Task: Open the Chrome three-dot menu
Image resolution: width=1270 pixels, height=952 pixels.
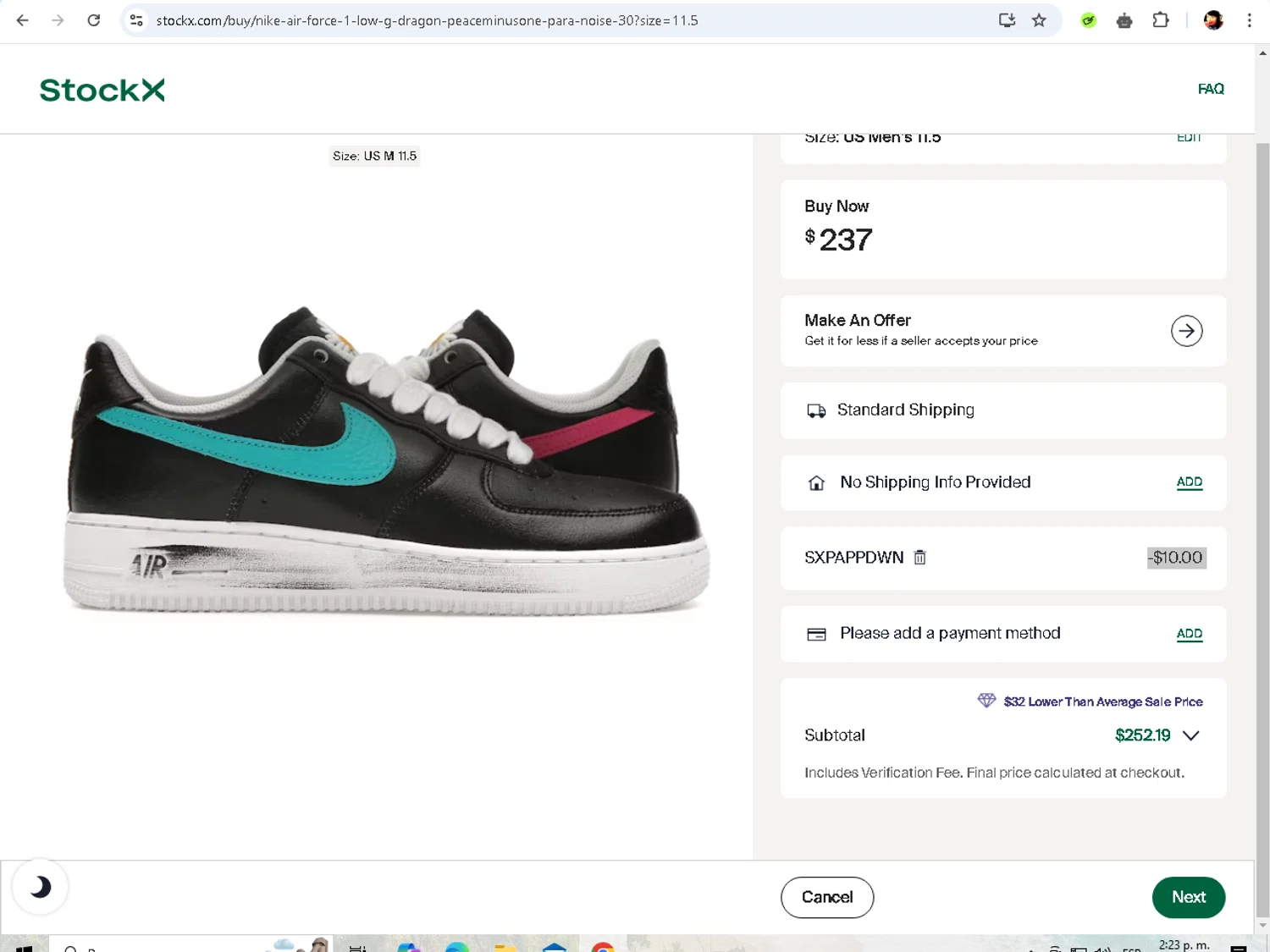Action: pyautogui.click(x=1250, y=20)
